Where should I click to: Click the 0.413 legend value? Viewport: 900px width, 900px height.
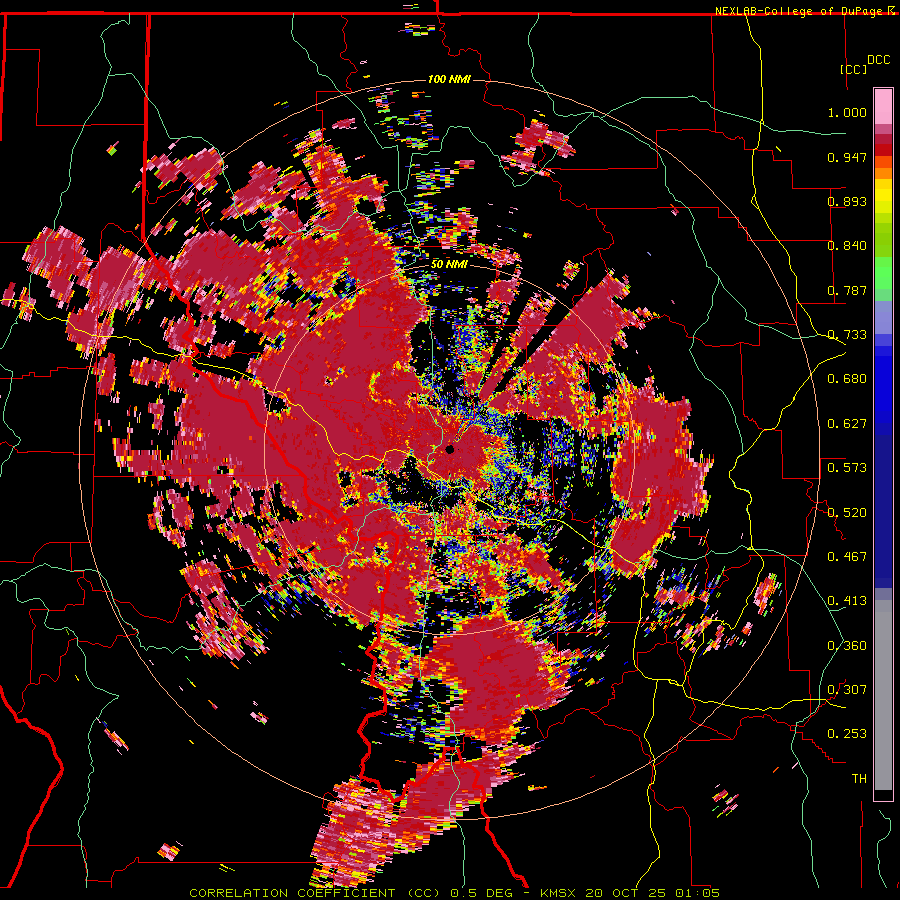coord(847,601)
